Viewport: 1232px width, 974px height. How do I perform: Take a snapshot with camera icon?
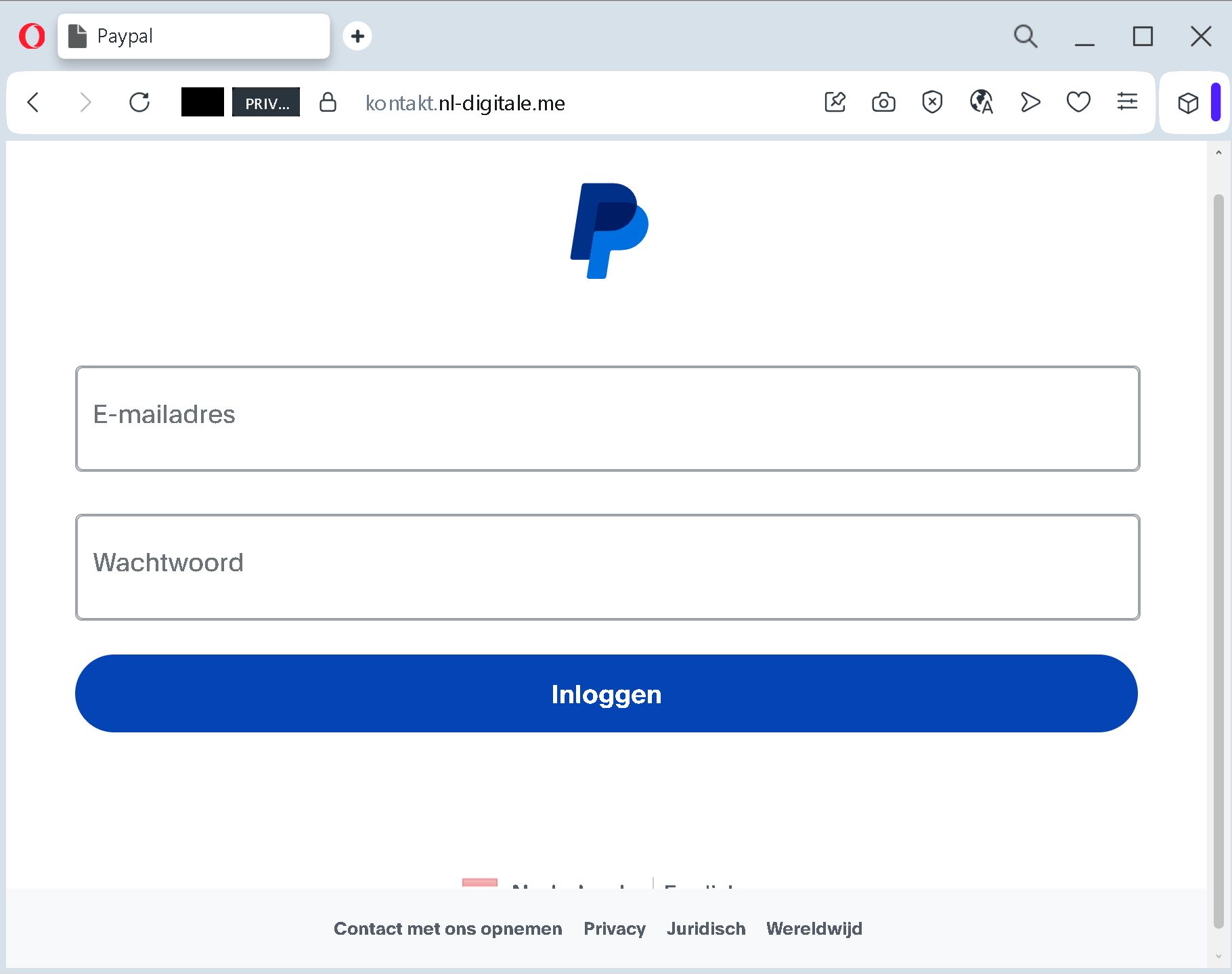pyautogui.click(x=883, y=103)
